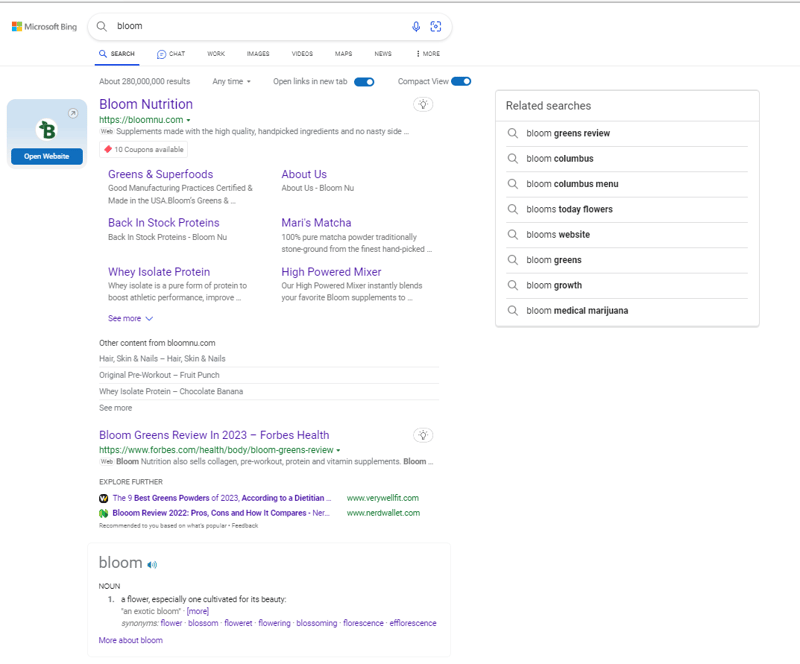Click the Bloom B logo thumbnail
Image resolution: width=800 pixels, height=664 pixels.
click(47, 130)
